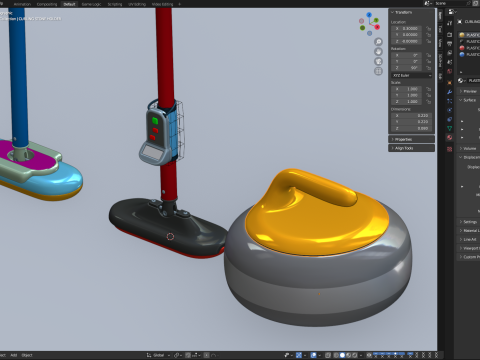Open the Particles properties tab
Image resolution: width=480 pixels, height=360 pixels.
pos(449,101)
